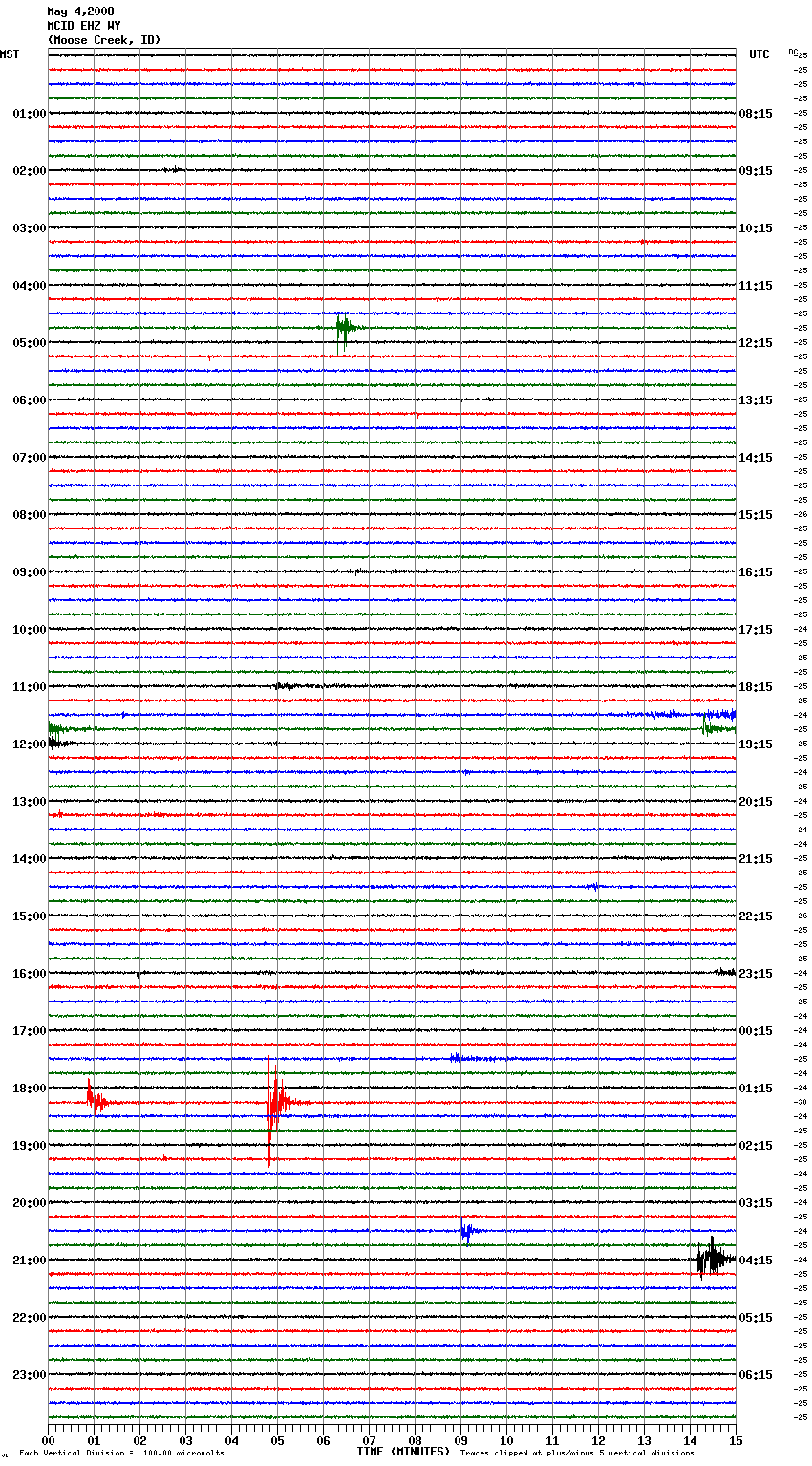Click the UTC time label "08:15"
This screenshot has width=812, height=1466.
(756, 114)
